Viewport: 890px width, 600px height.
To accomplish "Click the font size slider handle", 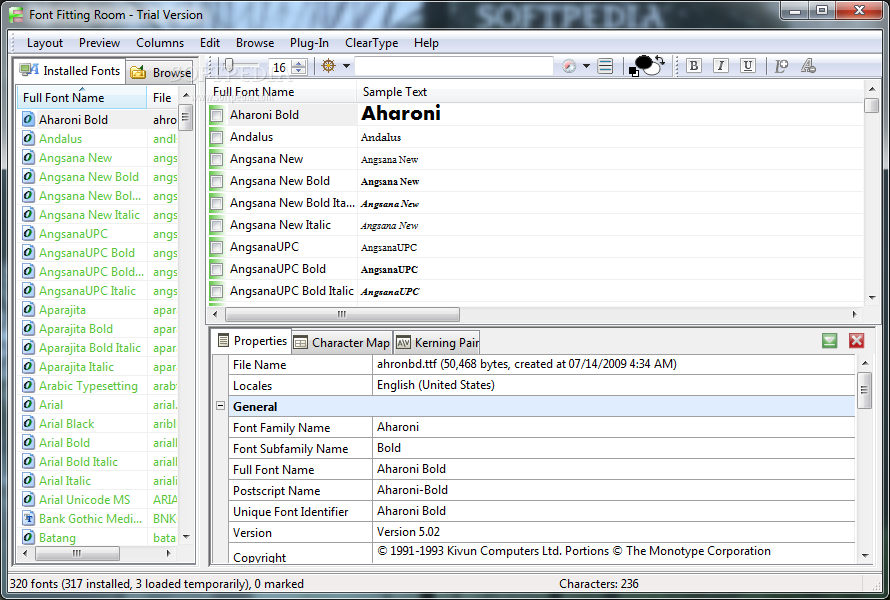I will [x=229, y=66].
